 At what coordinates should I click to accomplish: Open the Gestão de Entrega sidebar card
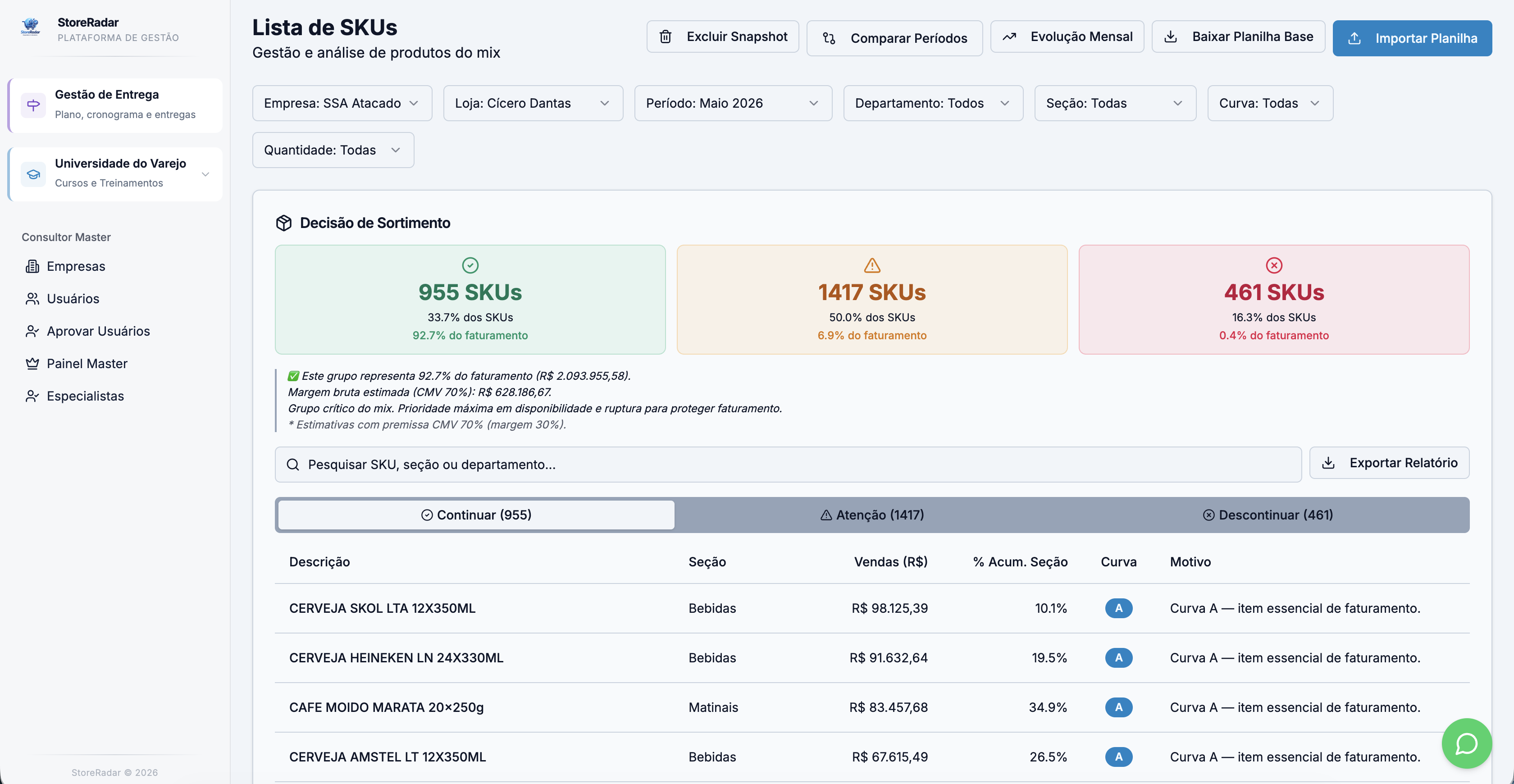pos(115,105)
